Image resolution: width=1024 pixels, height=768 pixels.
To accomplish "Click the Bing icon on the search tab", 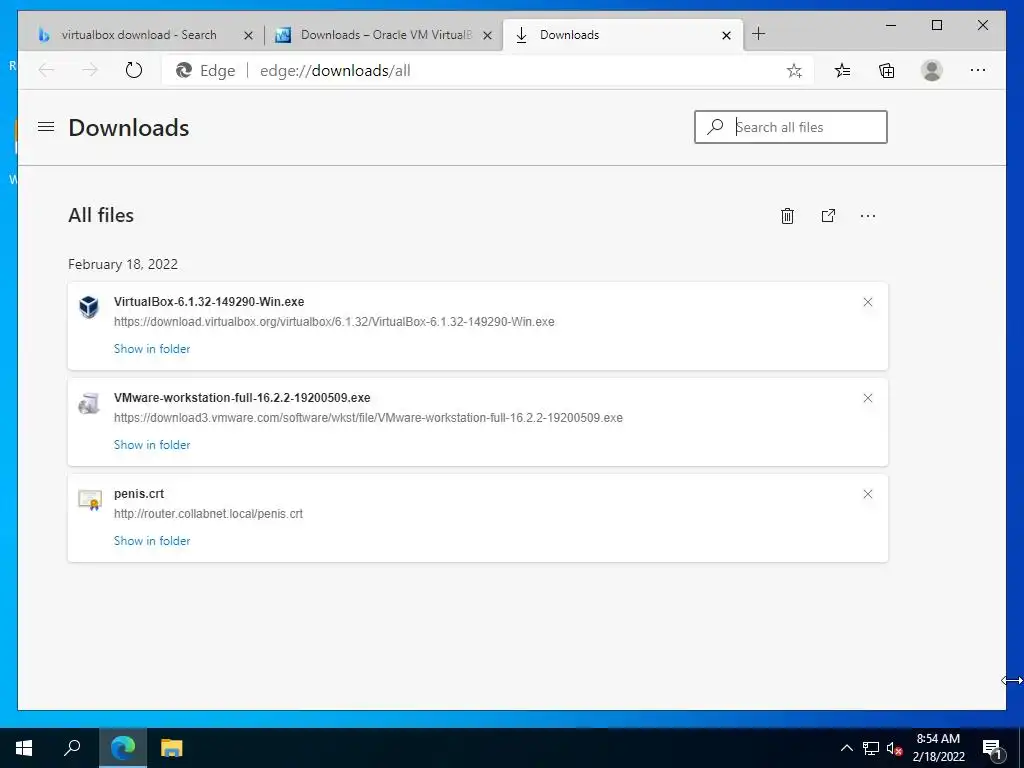I will [x=44, y=35].
